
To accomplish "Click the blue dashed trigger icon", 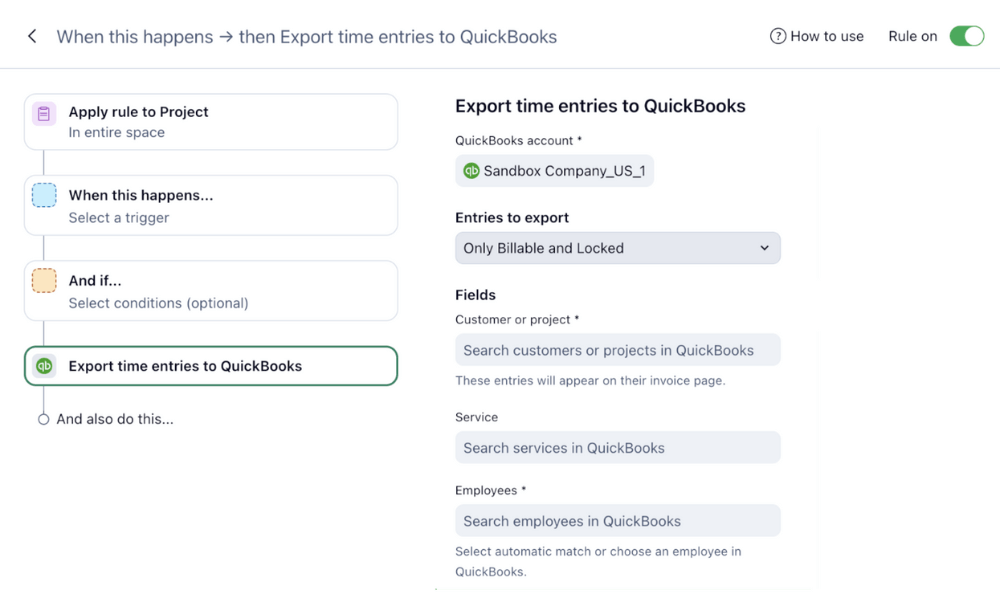I will [44, 195].
